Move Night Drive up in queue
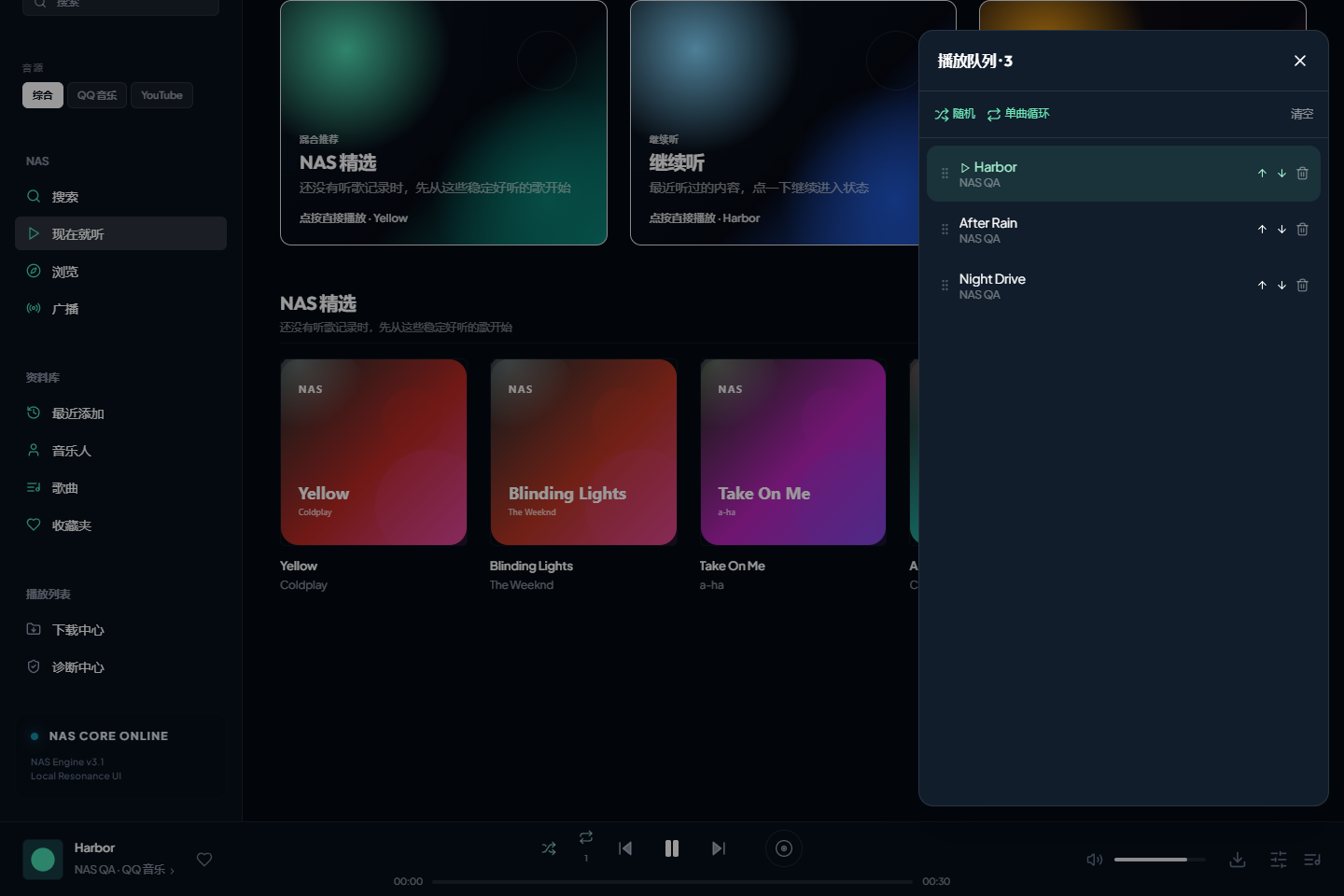Screen dimensions: 1344x896 coord(1262,286)
